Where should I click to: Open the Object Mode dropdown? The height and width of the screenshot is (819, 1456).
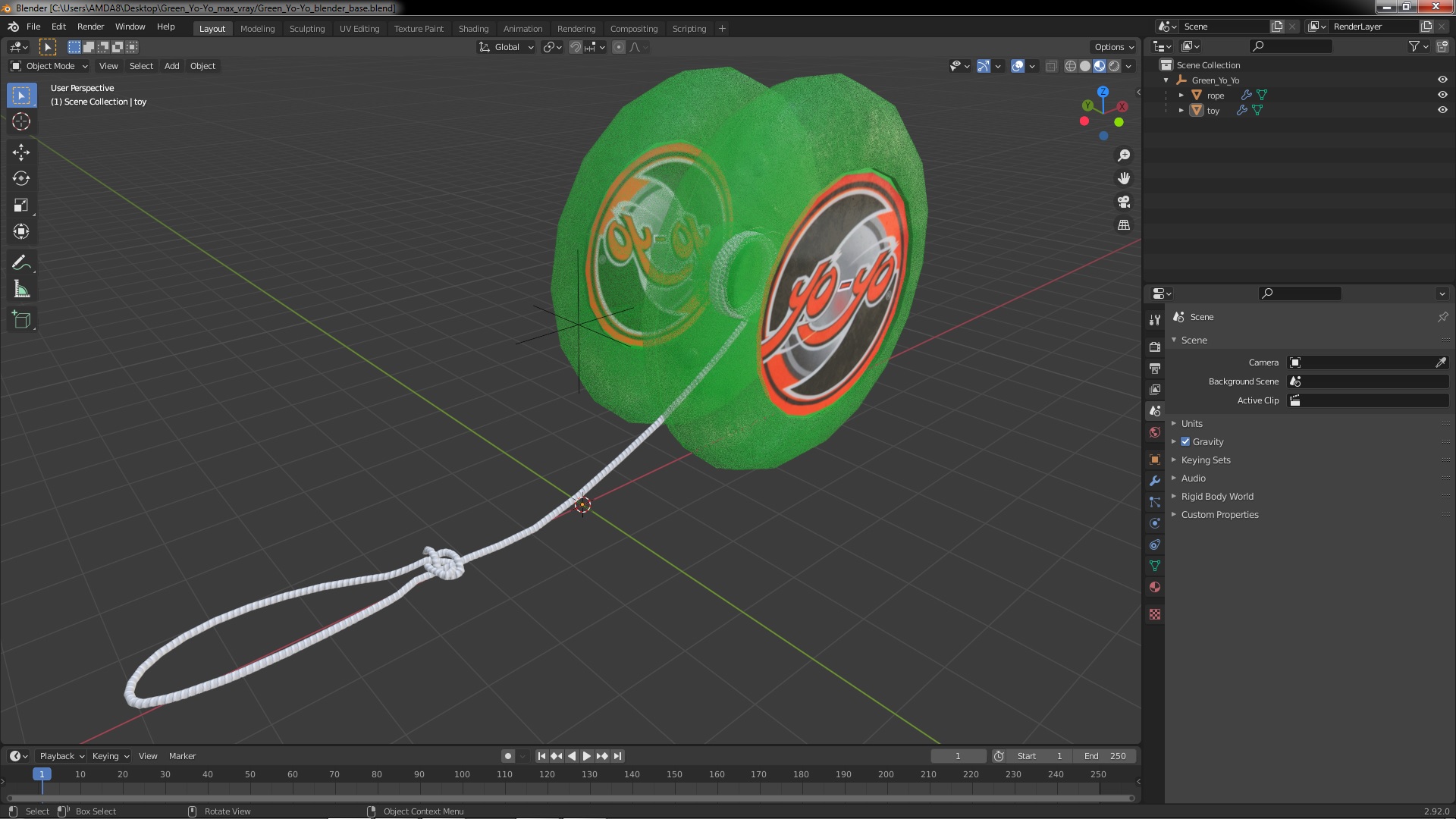coord(49,66)
